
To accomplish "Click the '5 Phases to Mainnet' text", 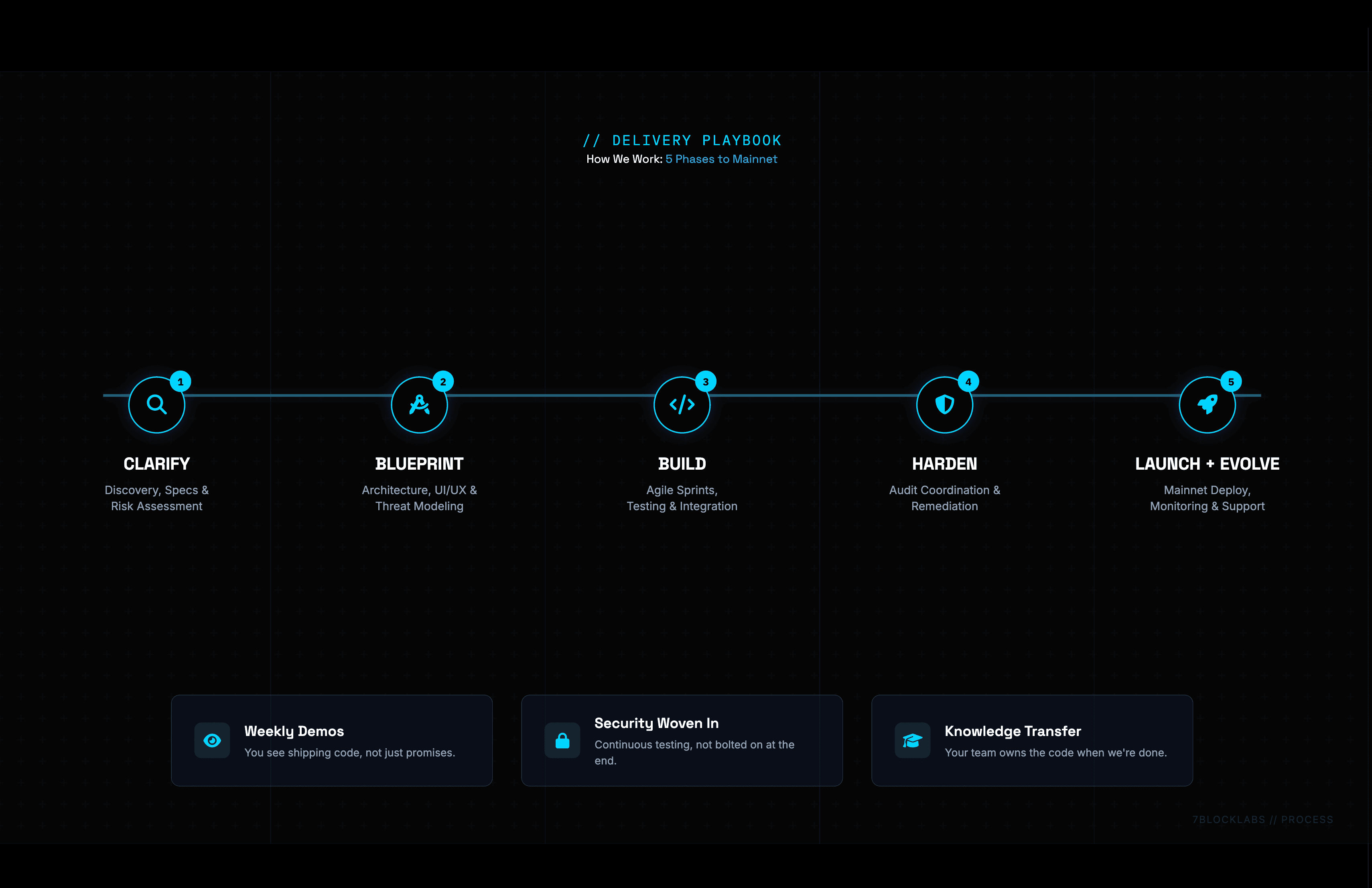I will [721, 159].
